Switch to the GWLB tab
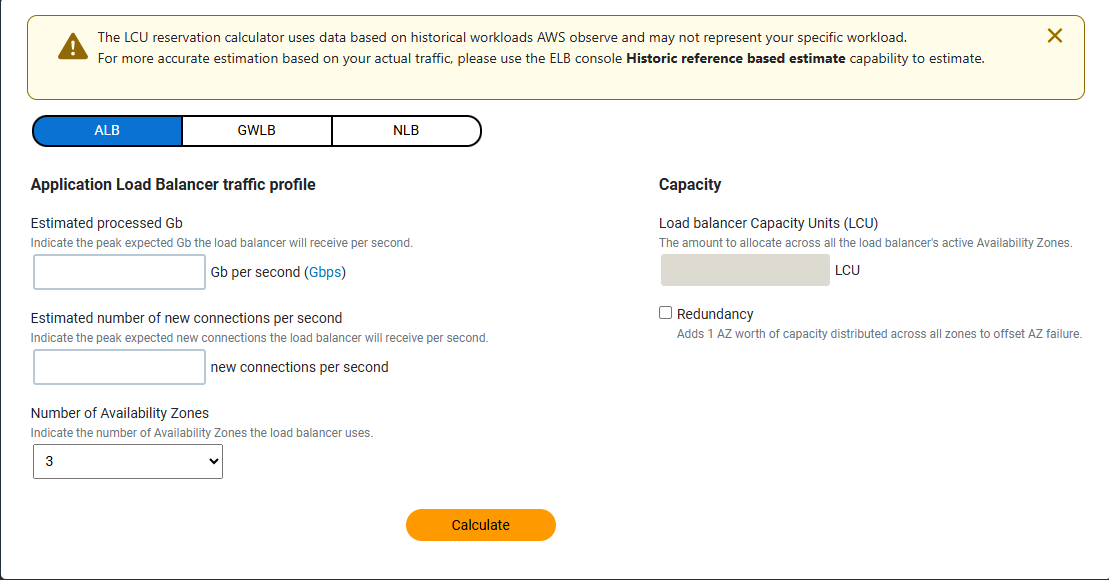This screenshot has width=1109, height=580. point(256,131)
